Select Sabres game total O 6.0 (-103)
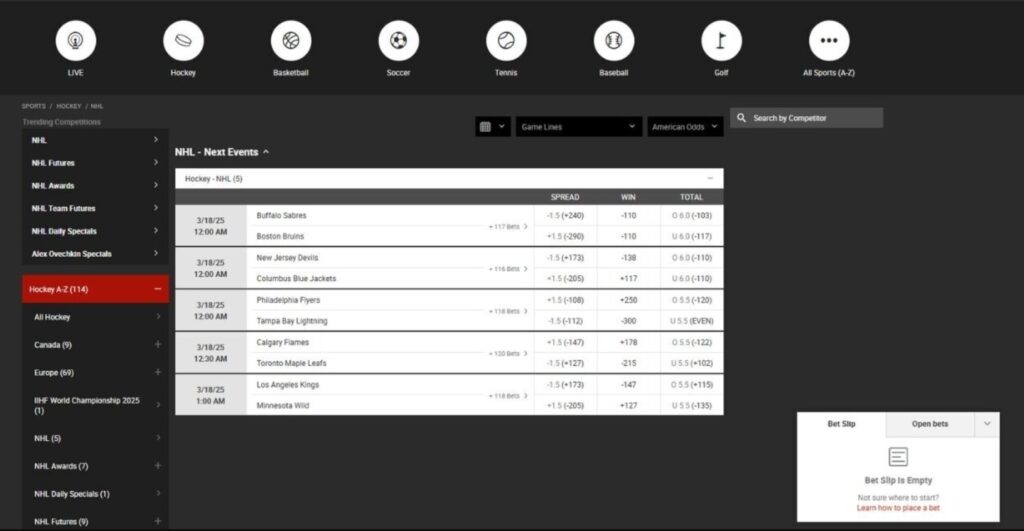 [x=692, y=216]
